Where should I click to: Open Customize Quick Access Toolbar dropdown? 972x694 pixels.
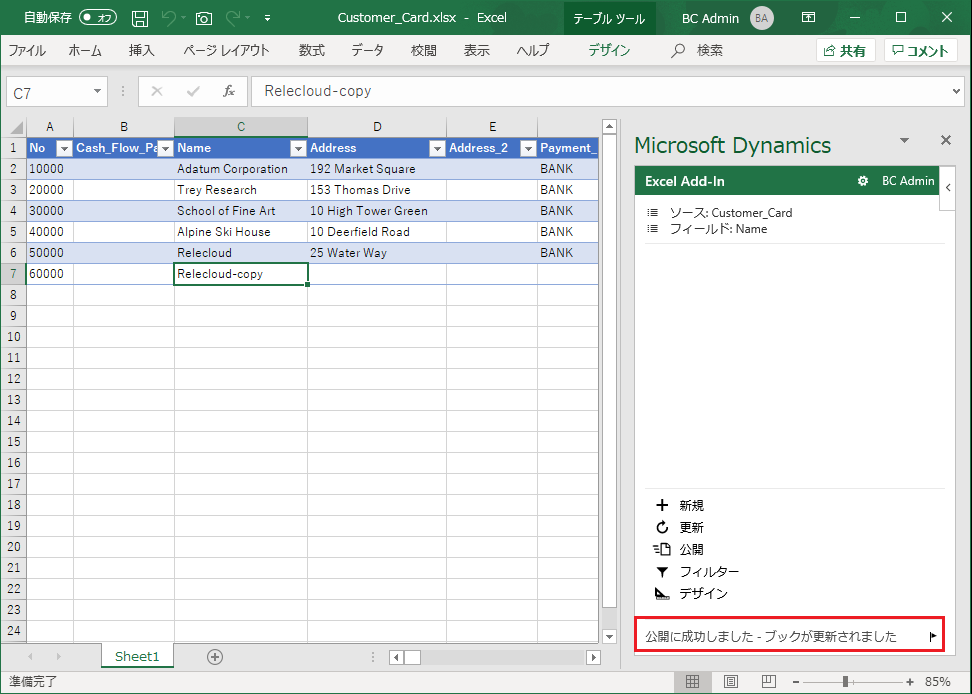point(267,18)
